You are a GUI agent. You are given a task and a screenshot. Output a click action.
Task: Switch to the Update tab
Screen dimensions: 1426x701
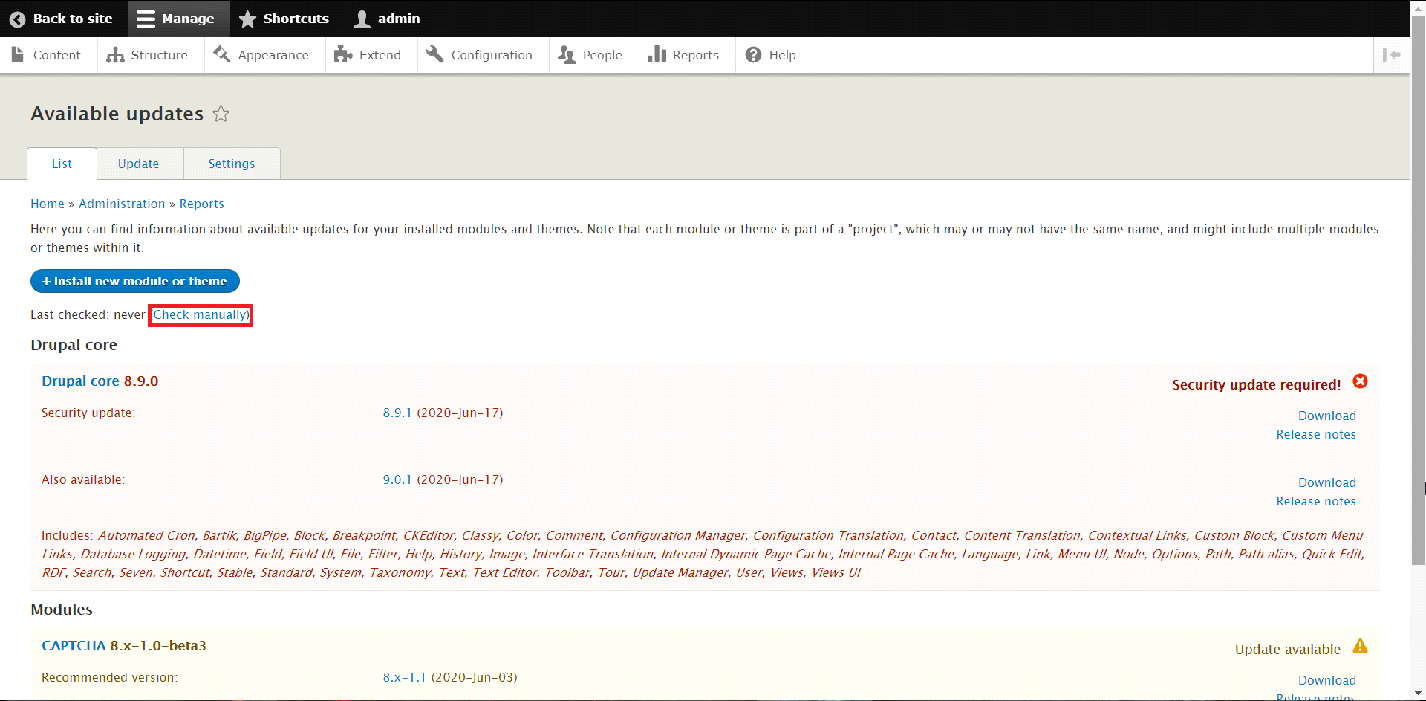(138, 164)
